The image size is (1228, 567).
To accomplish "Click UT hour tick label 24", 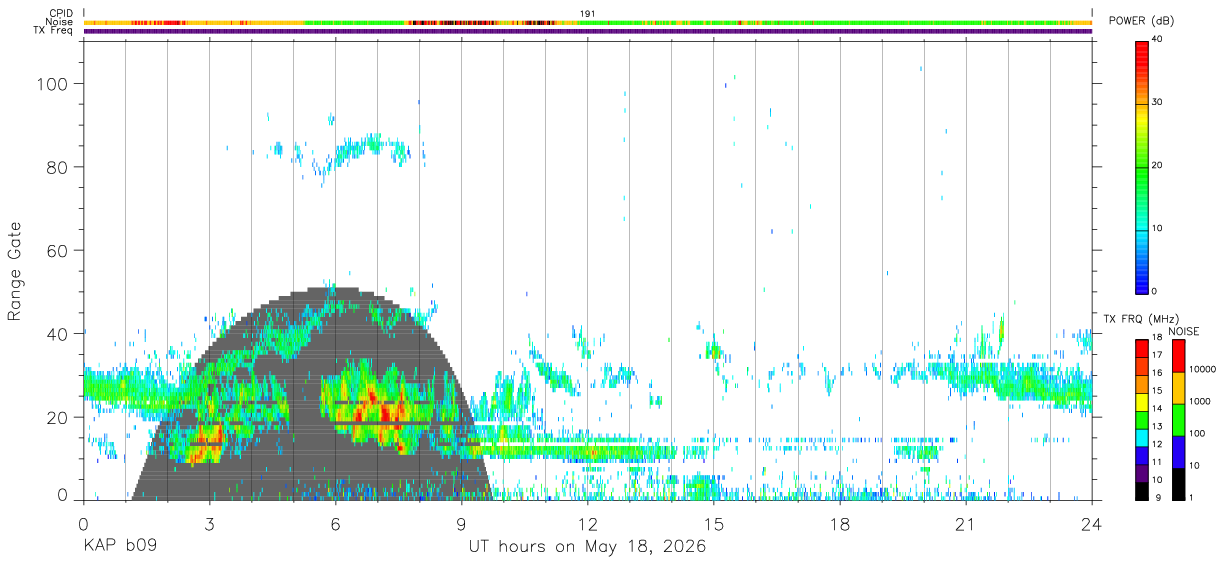I will (x=1091, y=524).
